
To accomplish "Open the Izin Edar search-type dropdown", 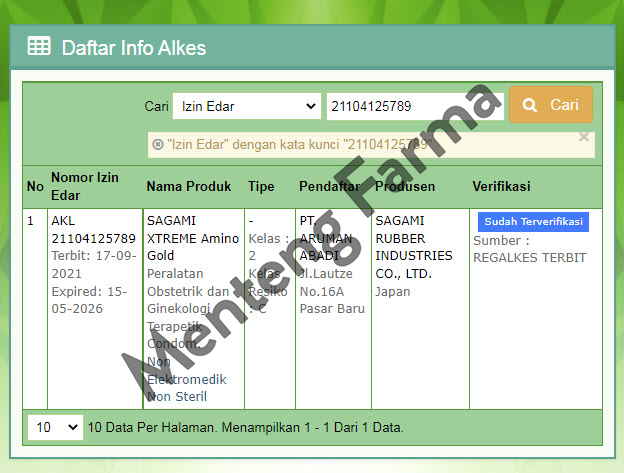I will [247, 106].
